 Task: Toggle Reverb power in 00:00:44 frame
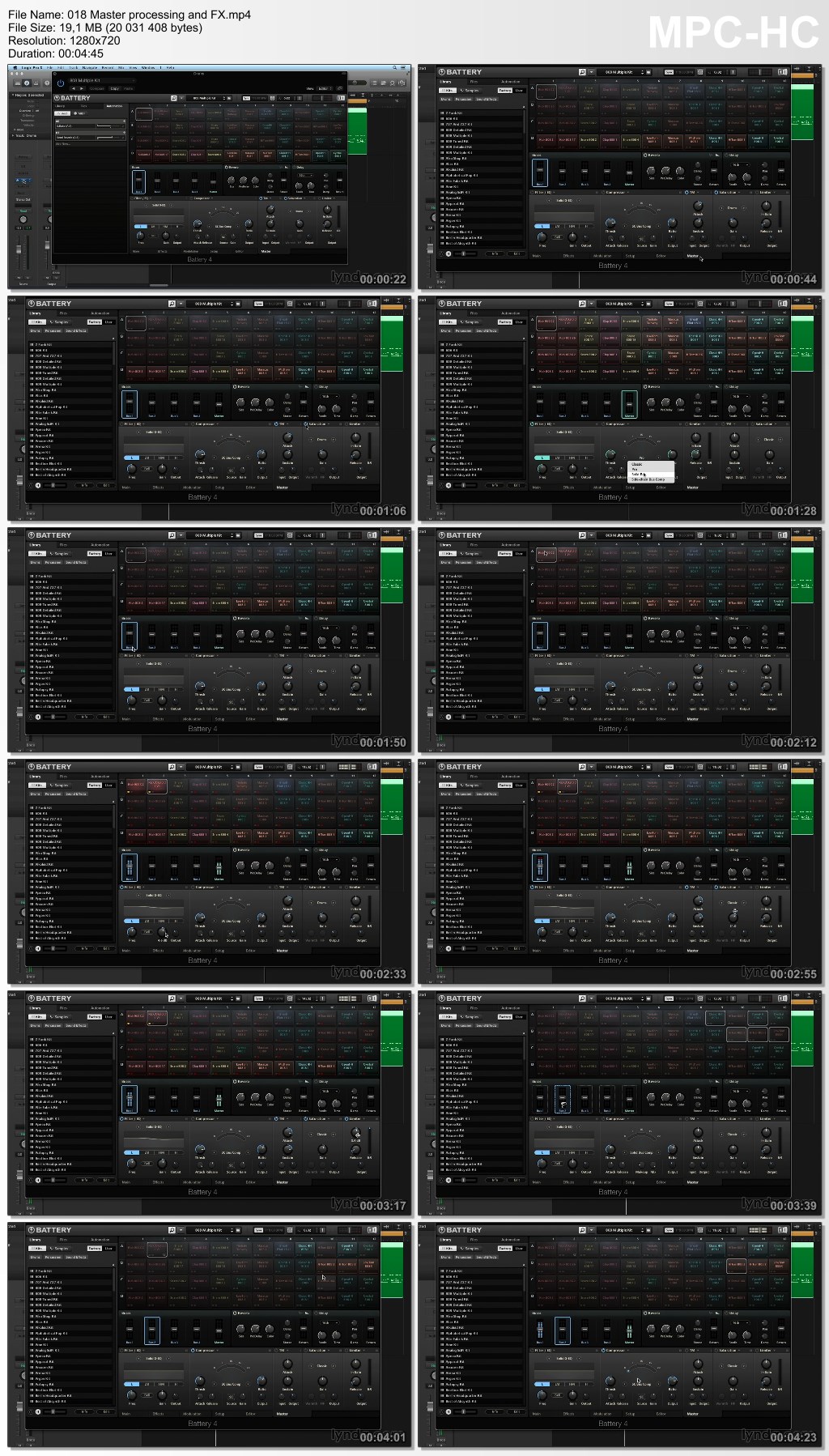coord(644,155)
